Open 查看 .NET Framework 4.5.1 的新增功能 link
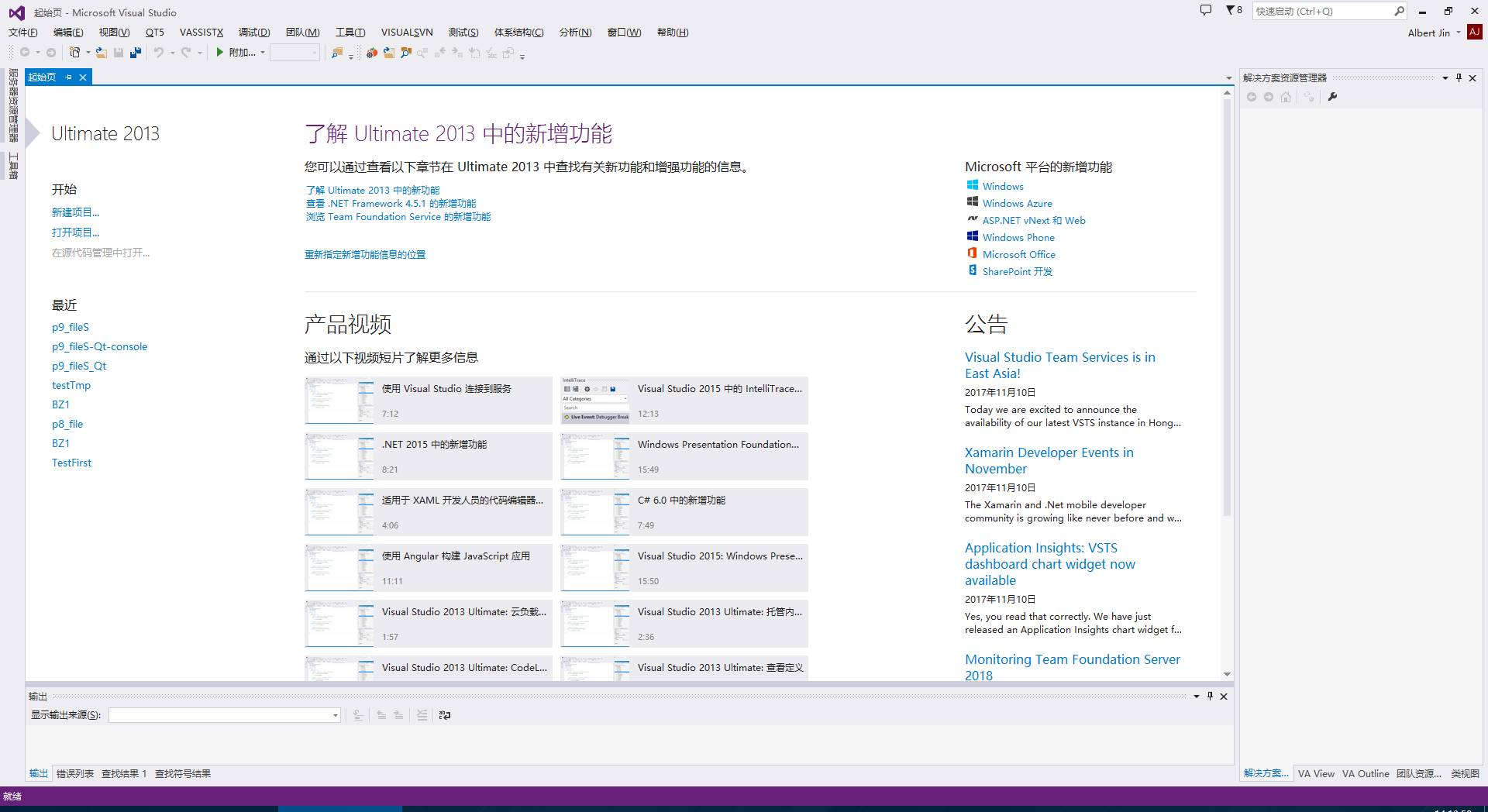Screen dimensions: 1488x812 (x=391, y=204)
